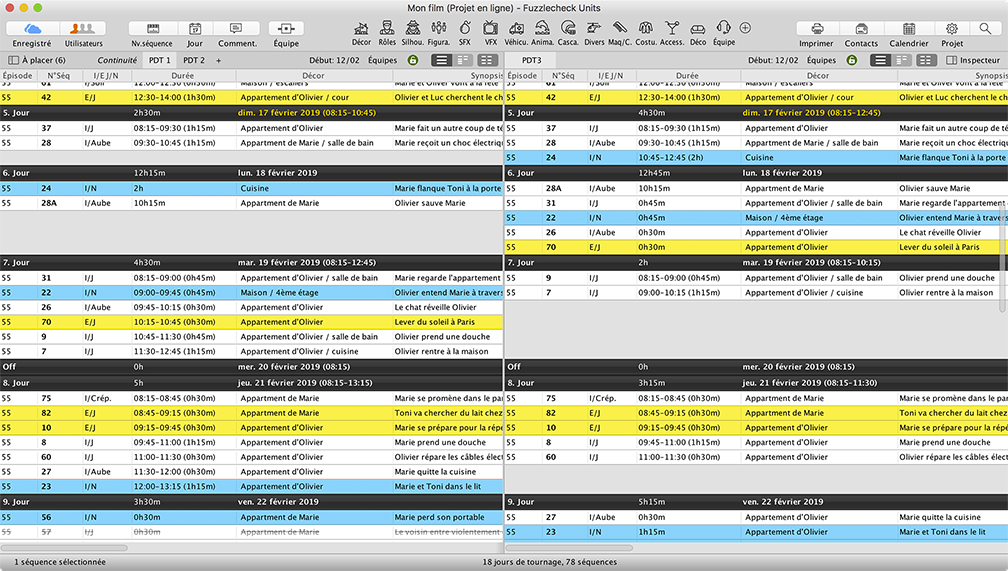Select the PDT 1 tab
The image size is (1008, 571).
click(159, 60)
